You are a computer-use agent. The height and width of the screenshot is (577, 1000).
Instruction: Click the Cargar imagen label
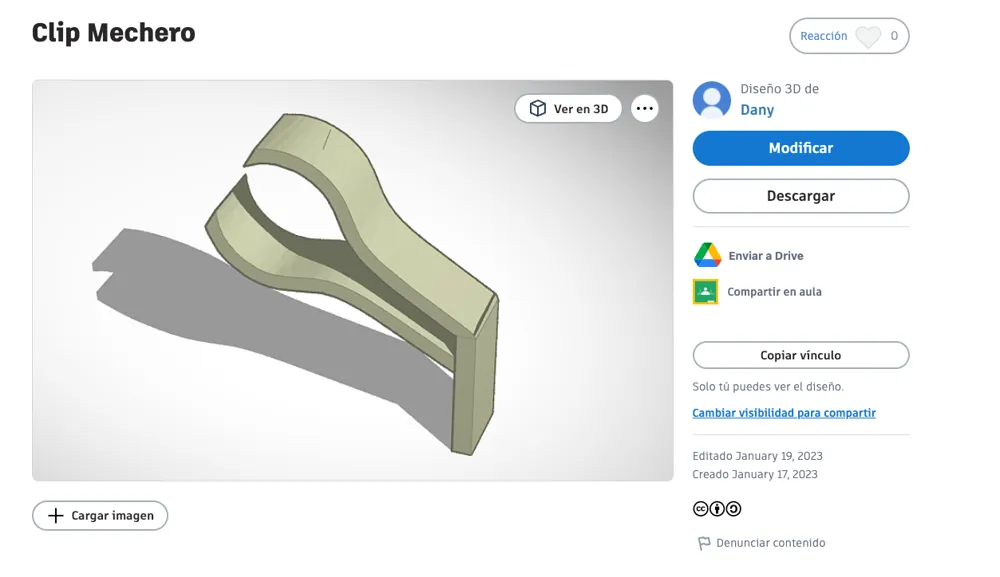click(112, 515)
